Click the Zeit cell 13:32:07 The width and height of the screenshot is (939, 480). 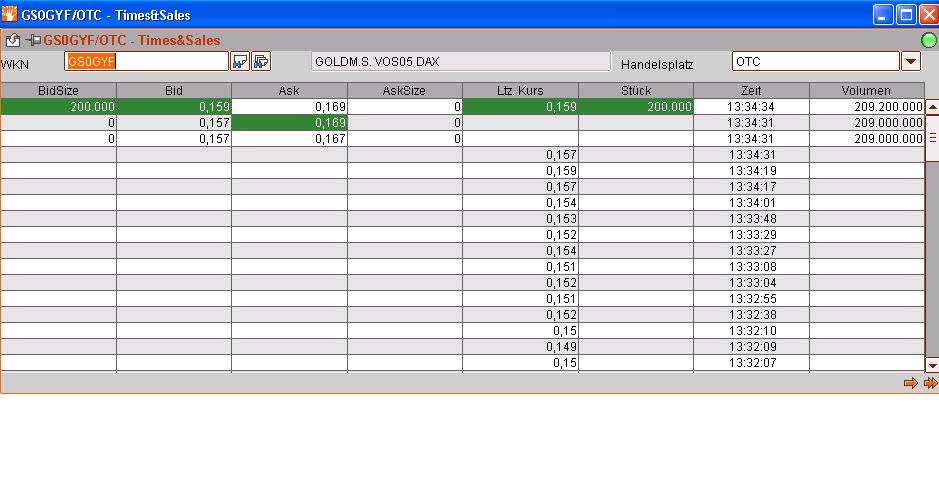click(x=752, y=363)
